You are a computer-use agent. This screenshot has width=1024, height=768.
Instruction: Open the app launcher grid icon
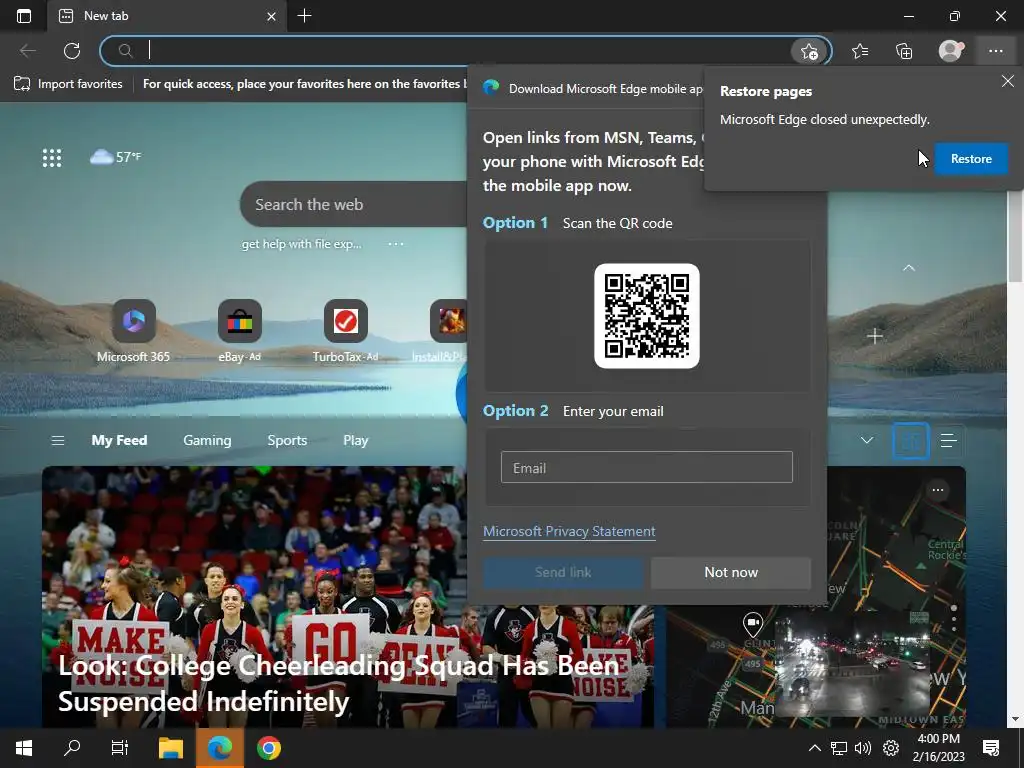[x=52, y=157]
